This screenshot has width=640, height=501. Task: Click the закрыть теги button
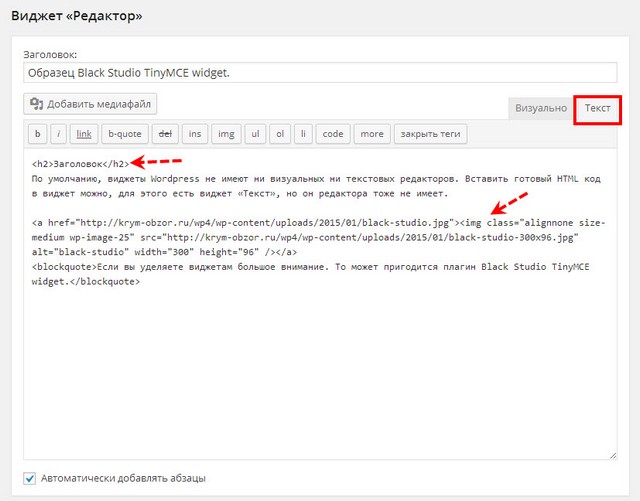coord(430,134)
